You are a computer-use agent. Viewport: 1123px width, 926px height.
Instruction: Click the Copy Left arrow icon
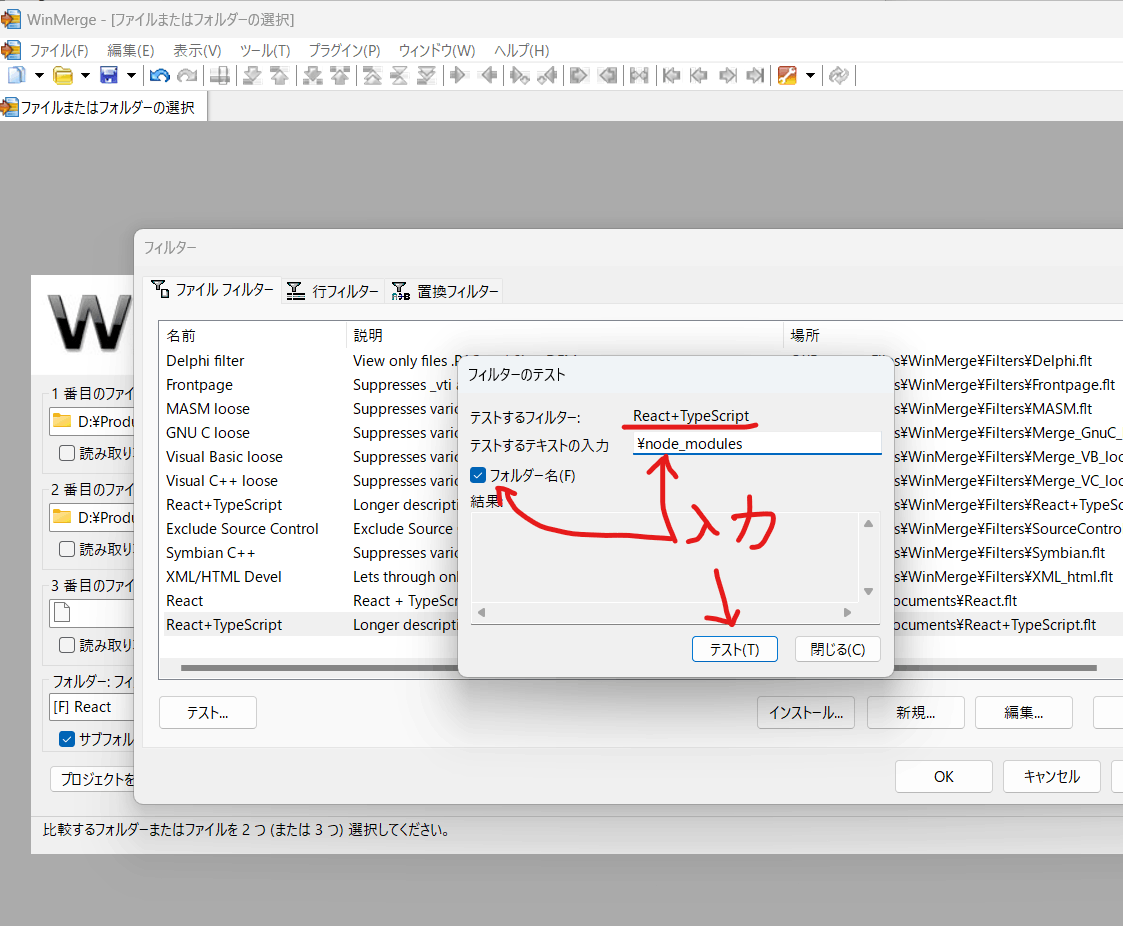488,75
